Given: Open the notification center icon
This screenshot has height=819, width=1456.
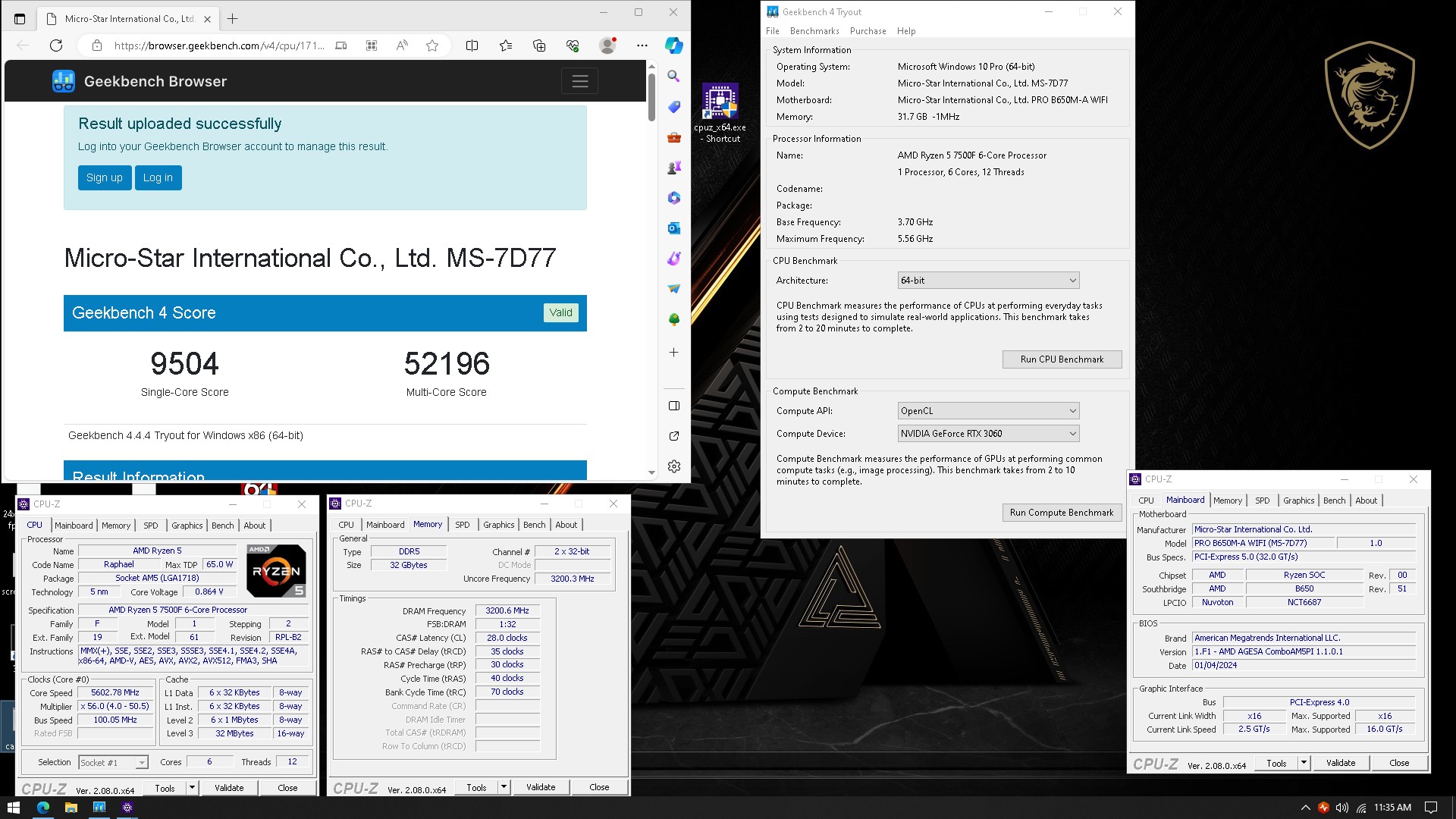Looking at the screenshot, I should click(x=1431, y=808).
